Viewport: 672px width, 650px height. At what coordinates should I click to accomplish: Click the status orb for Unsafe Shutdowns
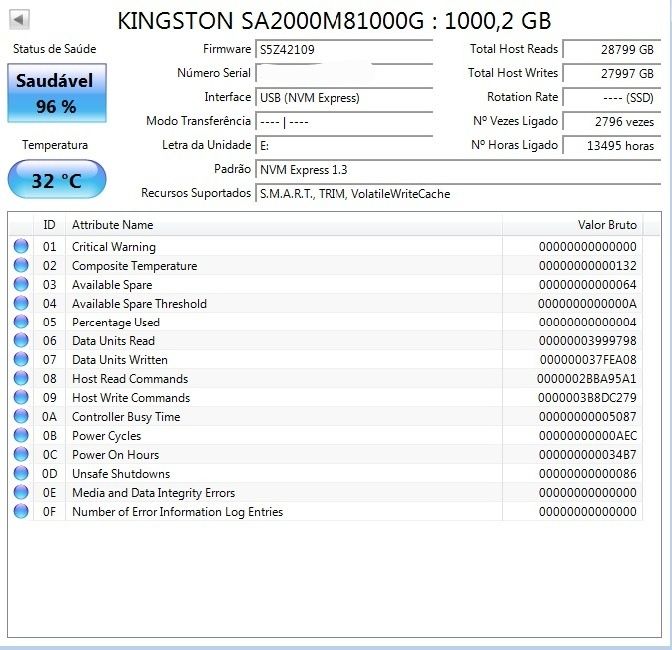21,473
